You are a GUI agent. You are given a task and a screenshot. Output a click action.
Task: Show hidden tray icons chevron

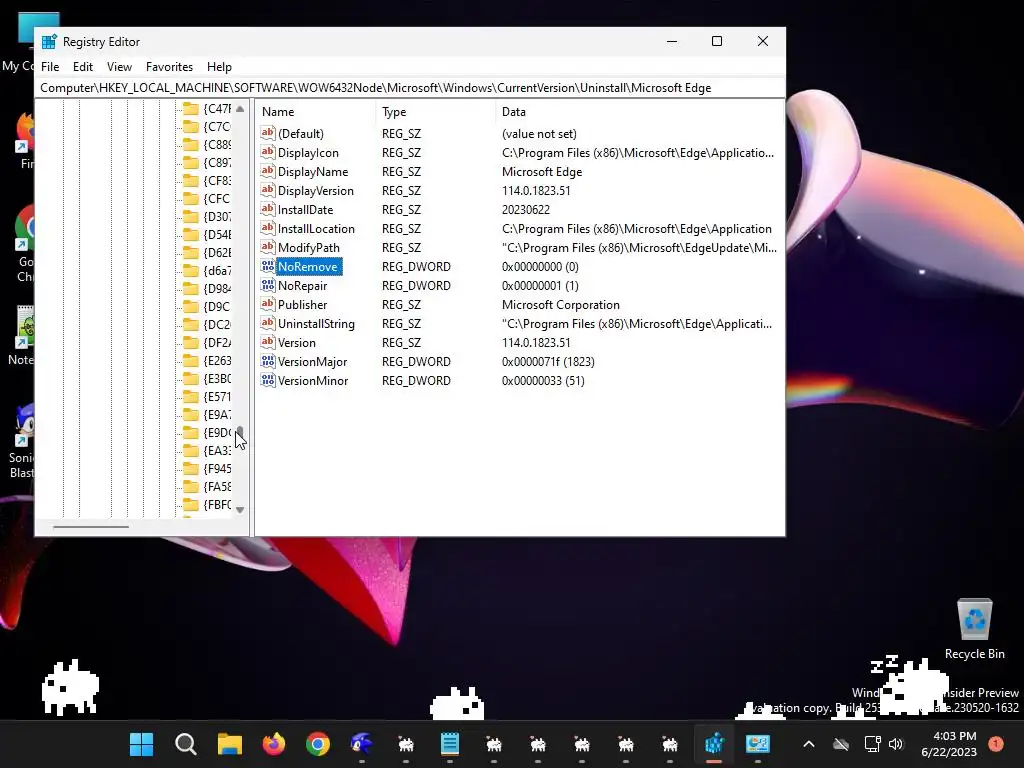click(x=808, y=744)
